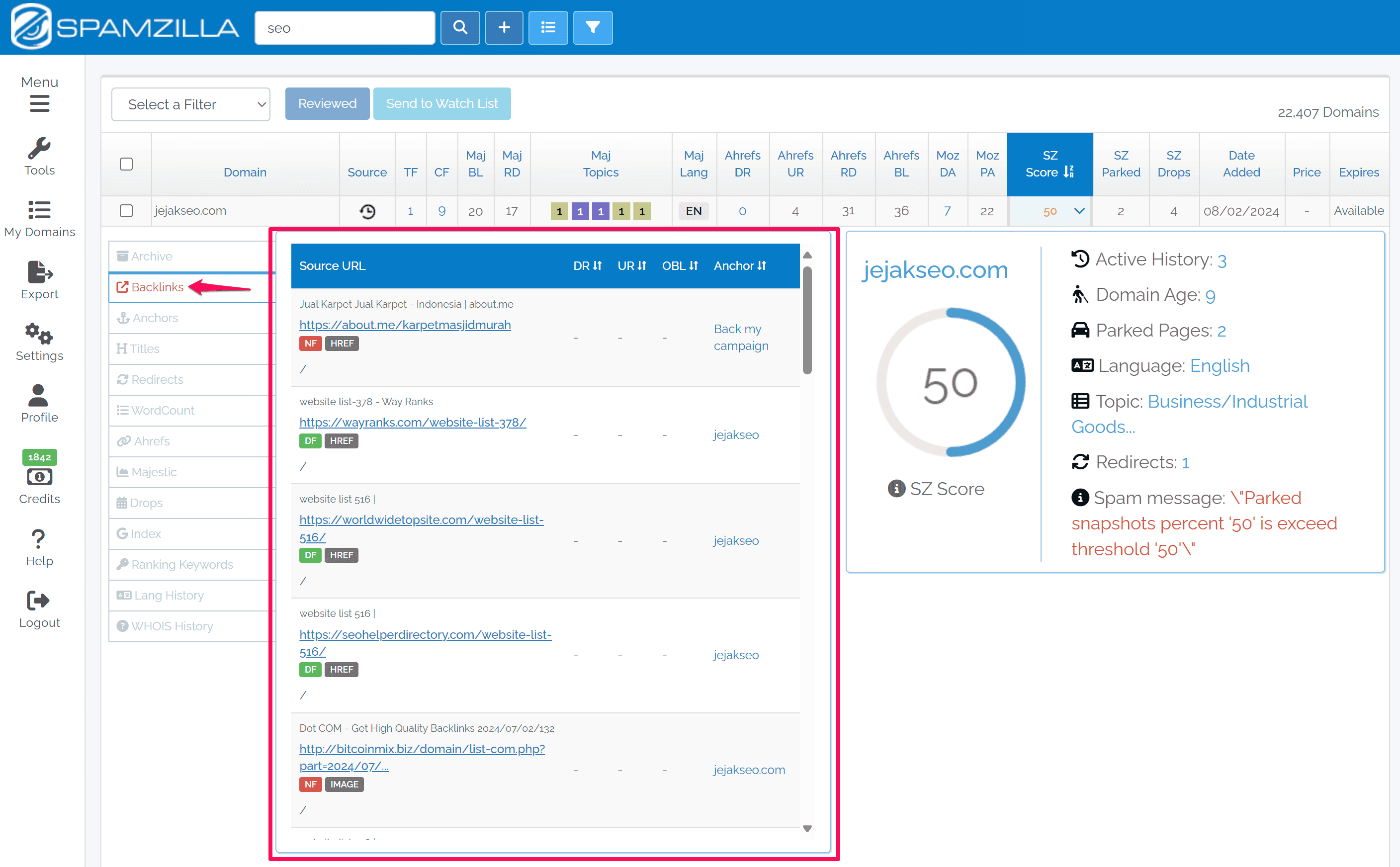Open Settings gears in sidebar
Image resolution: width=1400 pixels, height=867 pixels.
40,343
